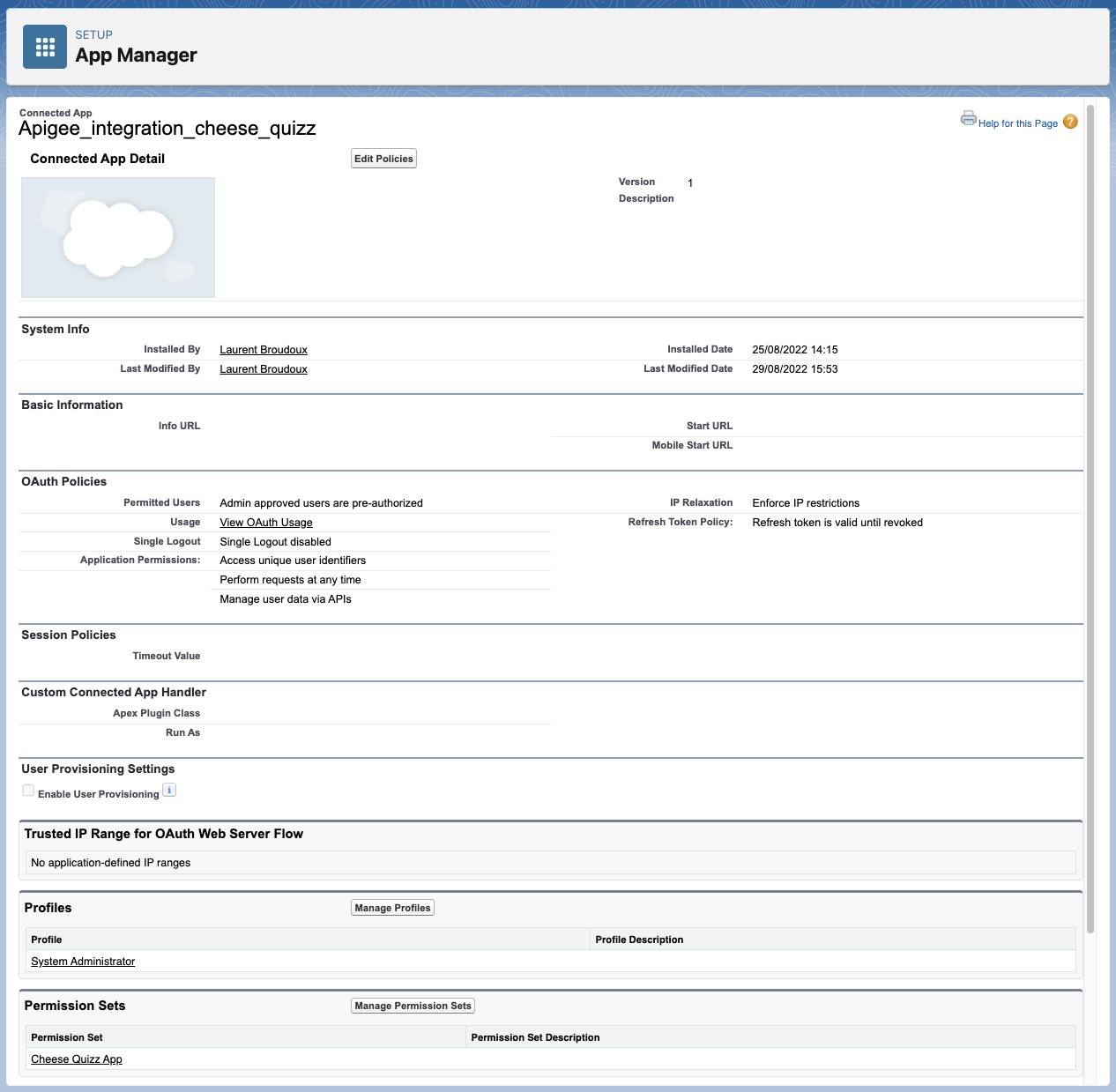Viewport: 1116px width, 1092px height.
Task: Click the Enable User Provisioning info icon
Action: pos(169,791)
